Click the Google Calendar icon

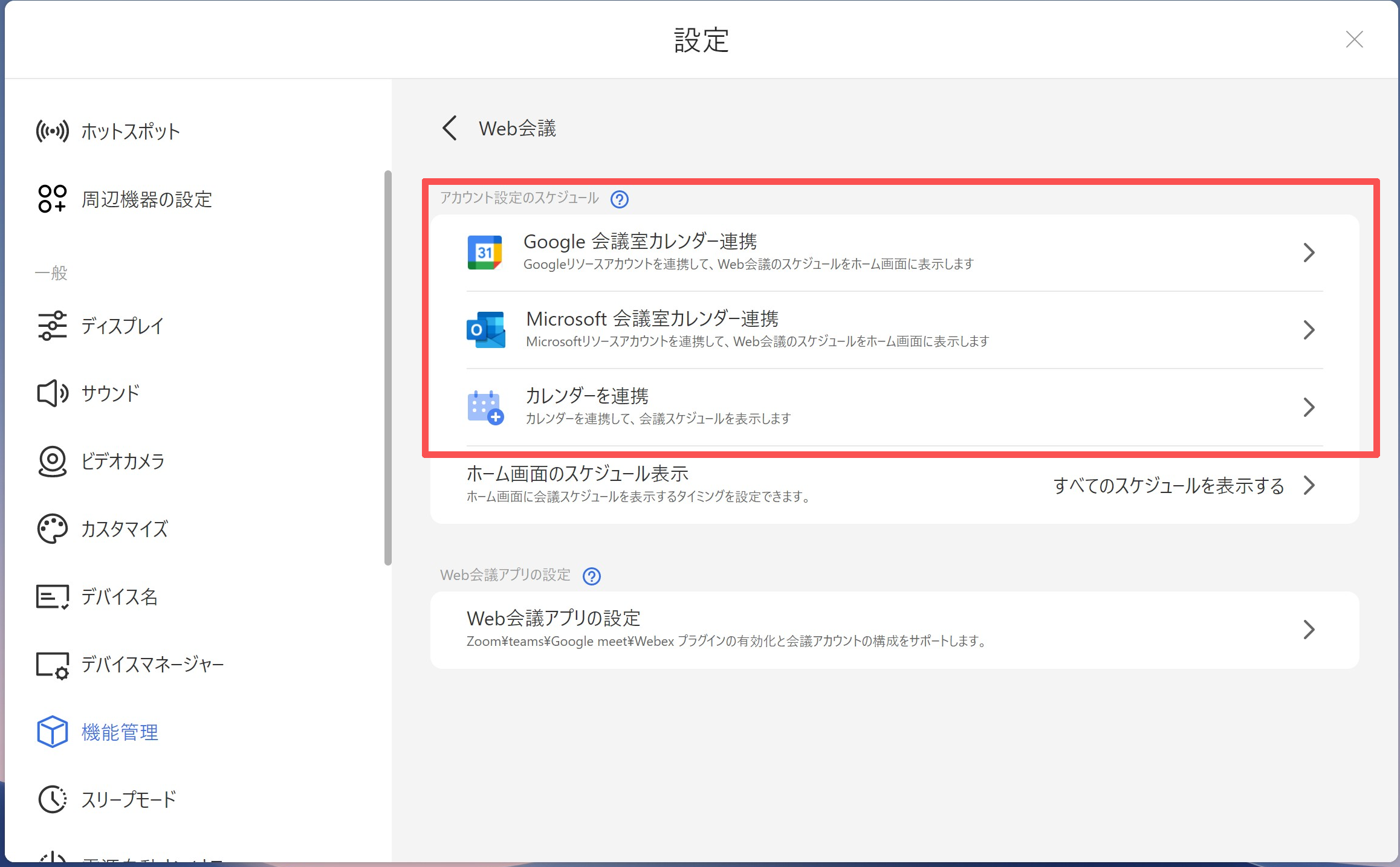pos(485,253)
